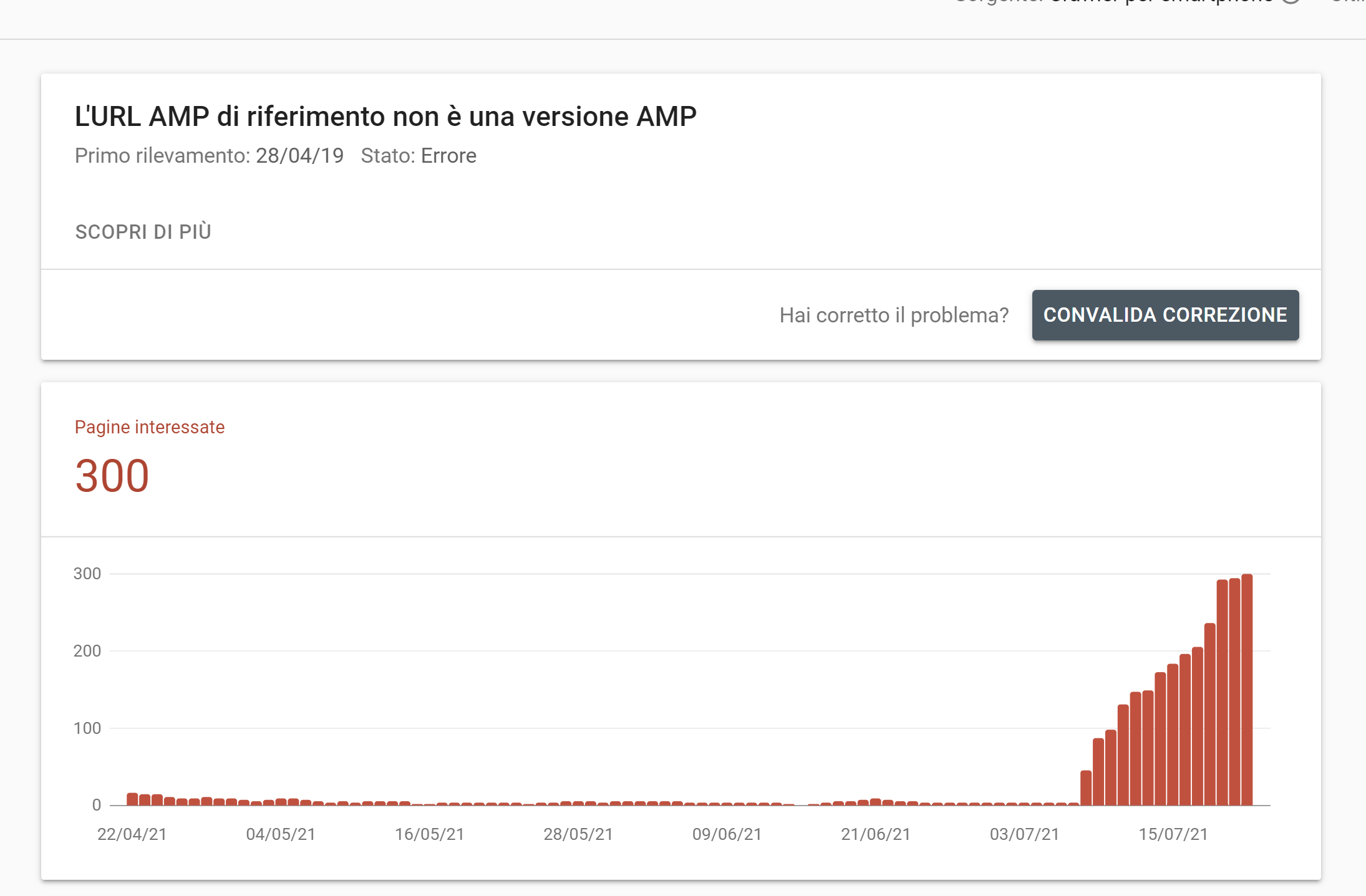
Task: Click the 16/05/21 x-axis date label
Action: click(x=430, y=834)
